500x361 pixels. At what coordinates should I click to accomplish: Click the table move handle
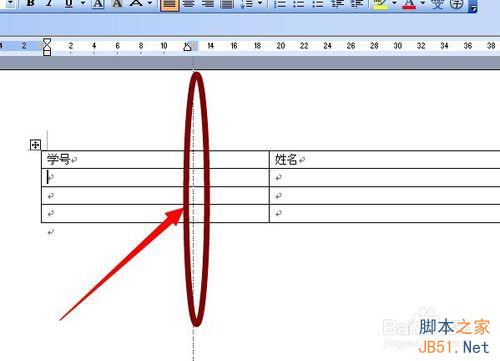(x=35, y=145)
